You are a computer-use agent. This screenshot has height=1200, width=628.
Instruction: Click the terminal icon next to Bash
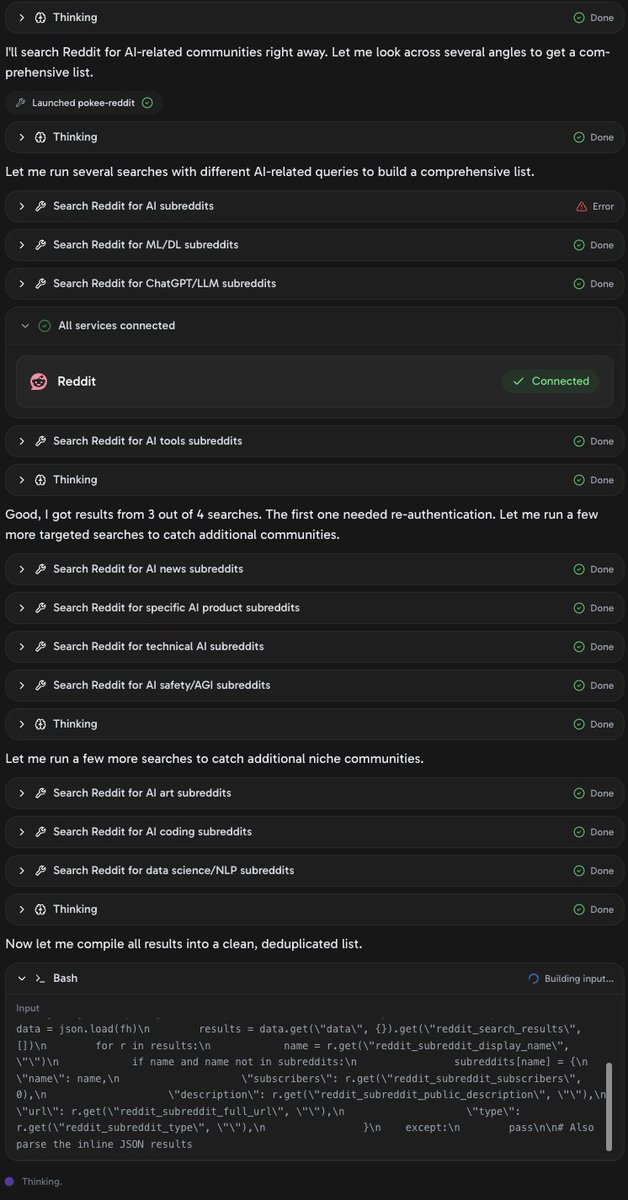click(41, 978)
